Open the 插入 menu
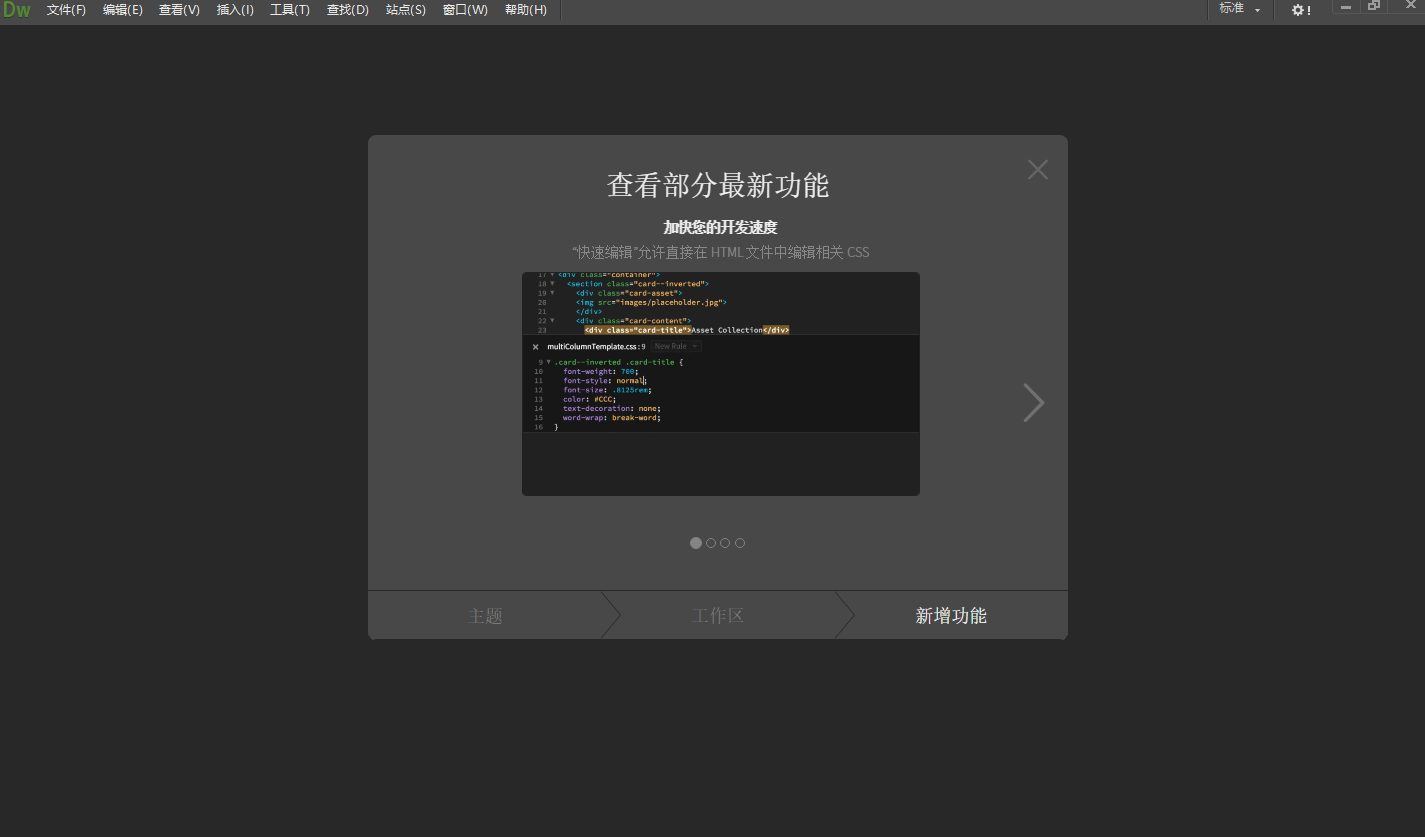 [x=234, y=10]
